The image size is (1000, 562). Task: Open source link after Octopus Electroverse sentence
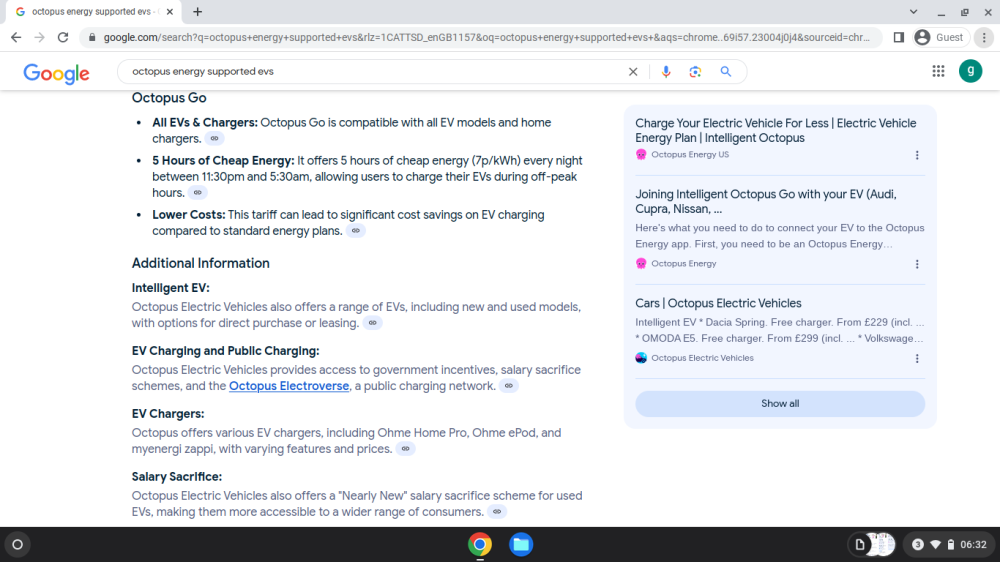tap(508, 386)
